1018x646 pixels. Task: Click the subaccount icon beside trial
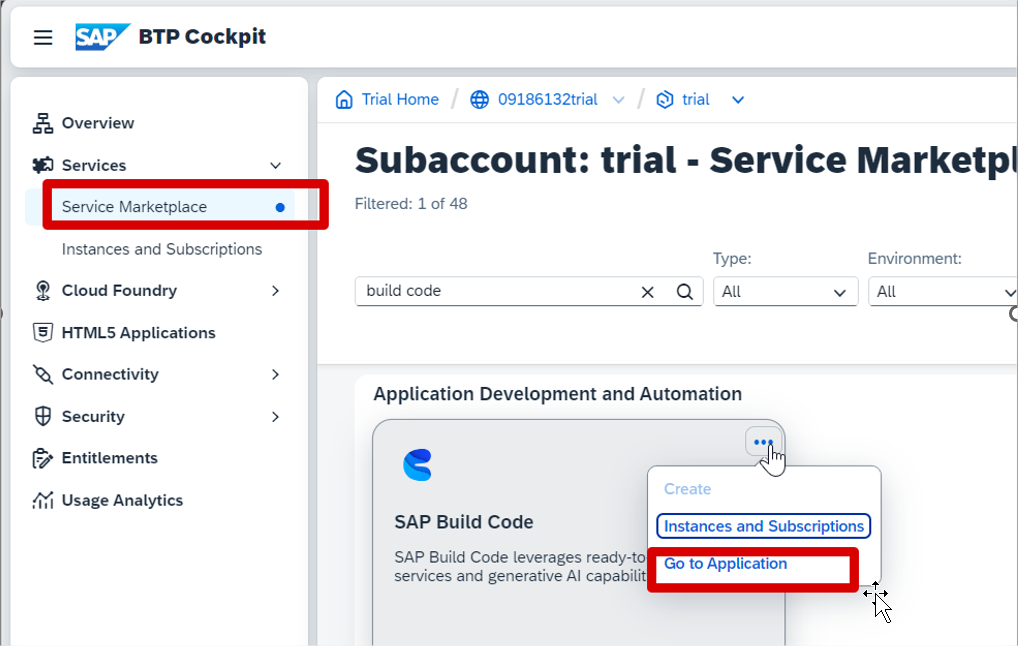point(665,99)
